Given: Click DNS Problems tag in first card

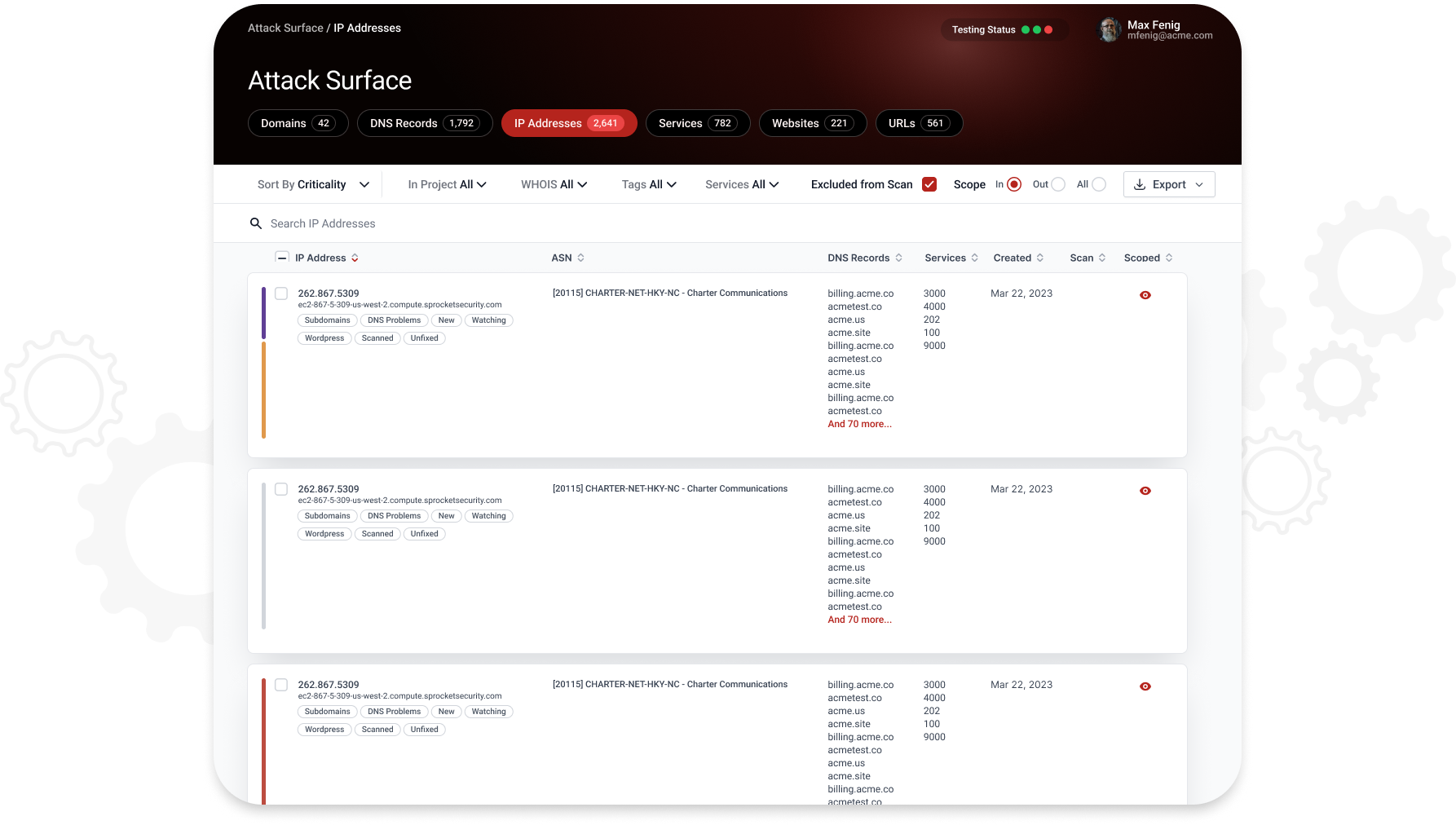Looking at the screenshot, I should 395,320.
